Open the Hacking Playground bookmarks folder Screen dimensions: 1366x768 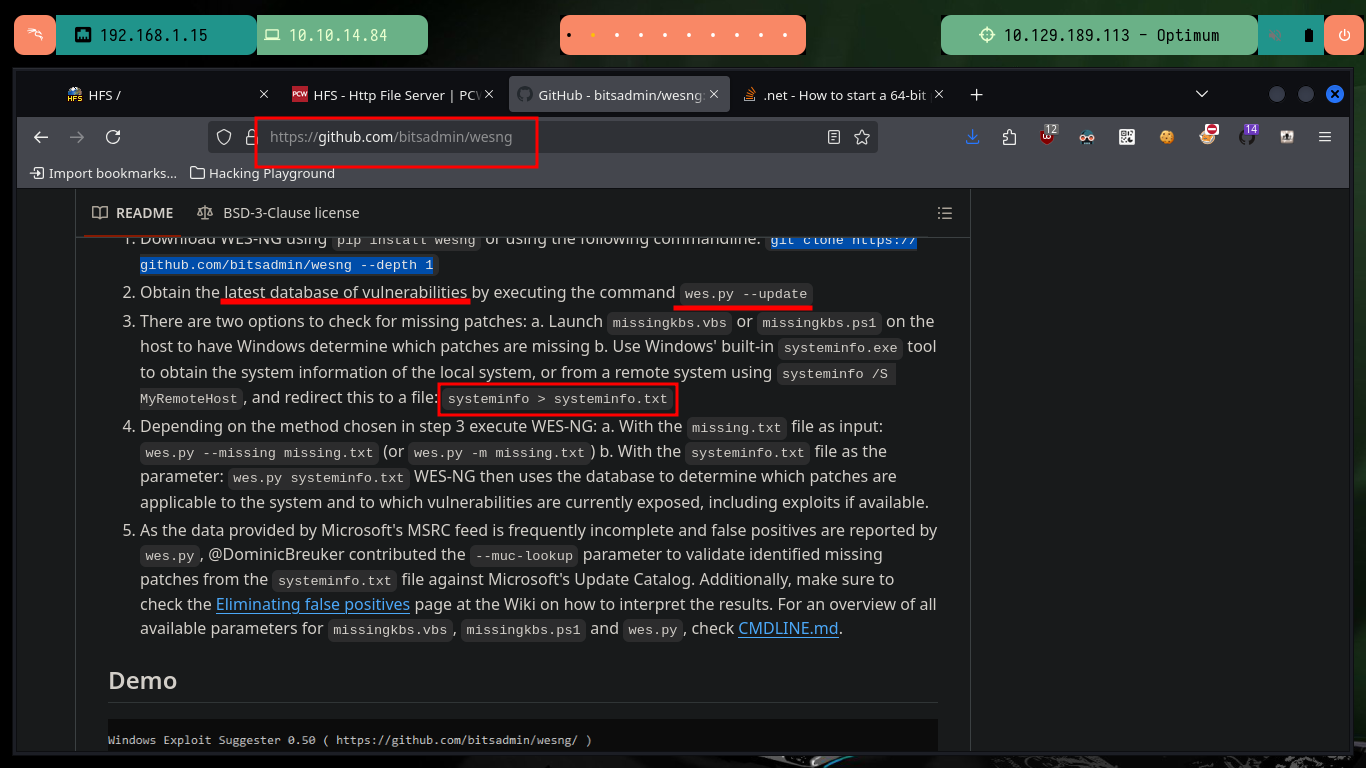tap(262, 173)
